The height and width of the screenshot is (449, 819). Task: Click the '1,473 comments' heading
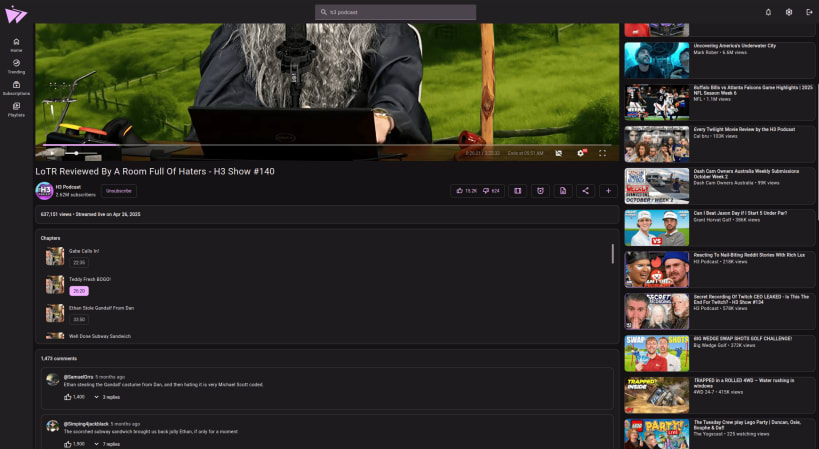(x=59, y=359)
